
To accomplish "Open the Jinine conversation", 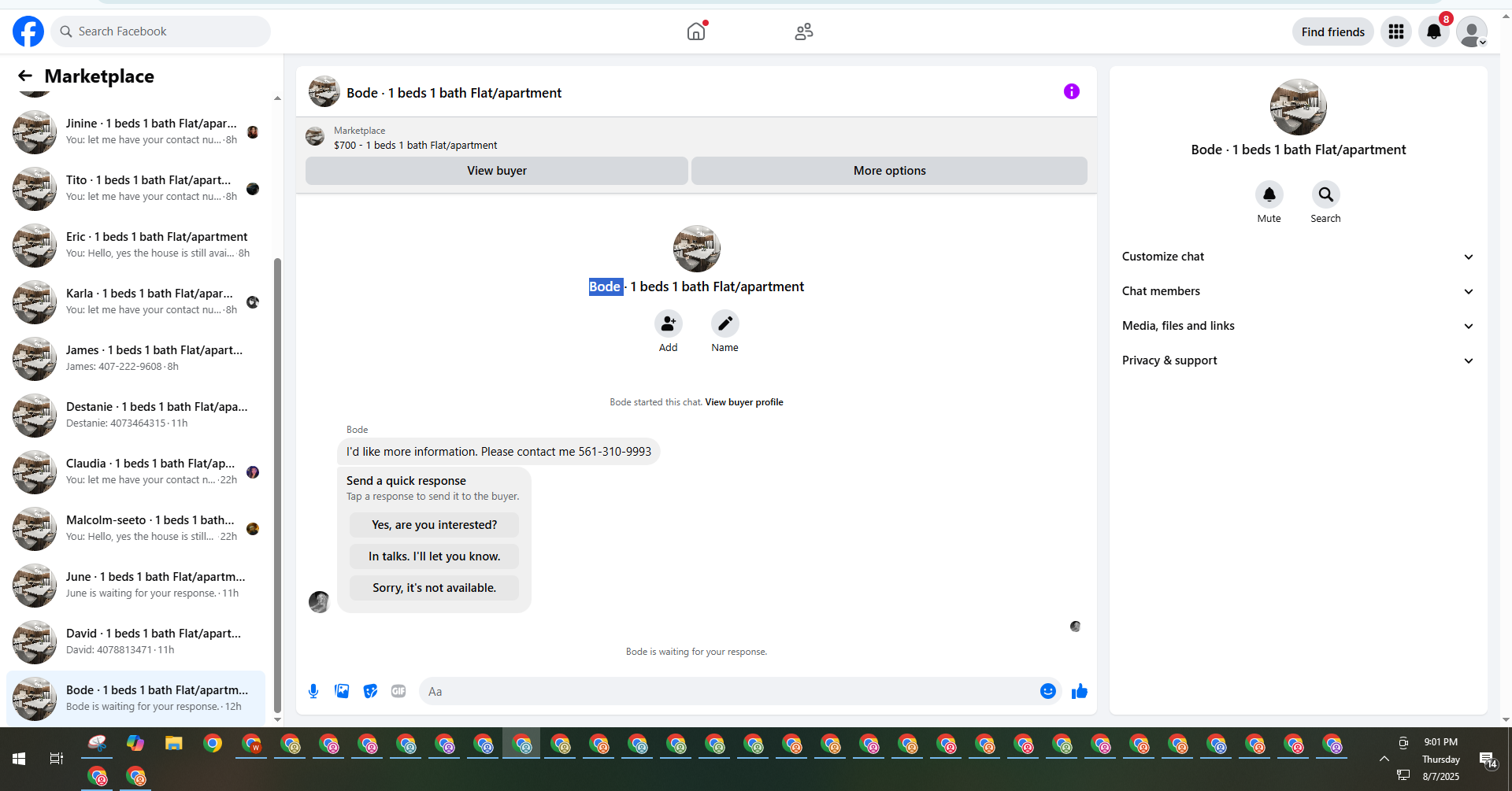I will tap(135, 131).
